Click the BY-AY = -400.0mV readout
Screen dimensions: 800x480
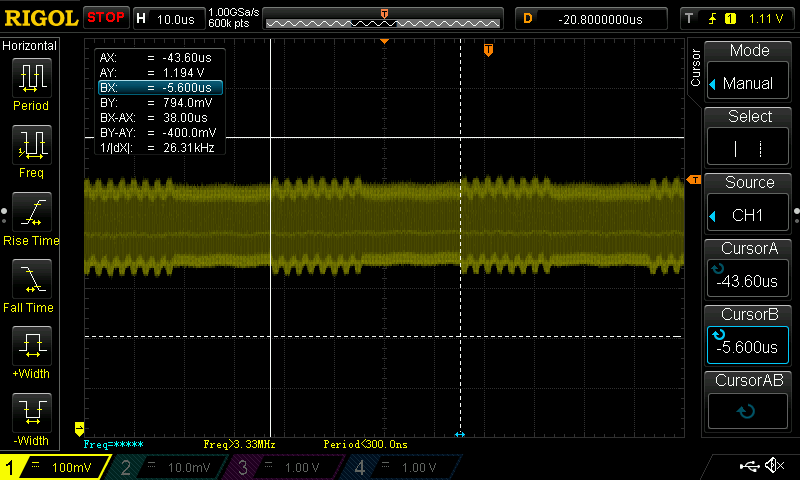pyautogui.click(x=160, y=133)
